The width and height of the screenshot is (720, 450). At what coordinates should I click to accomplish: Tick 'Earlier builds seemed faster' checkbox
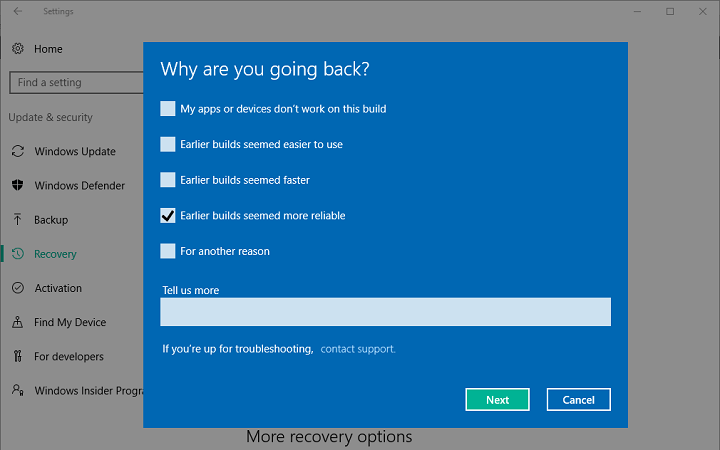[168, 180]
